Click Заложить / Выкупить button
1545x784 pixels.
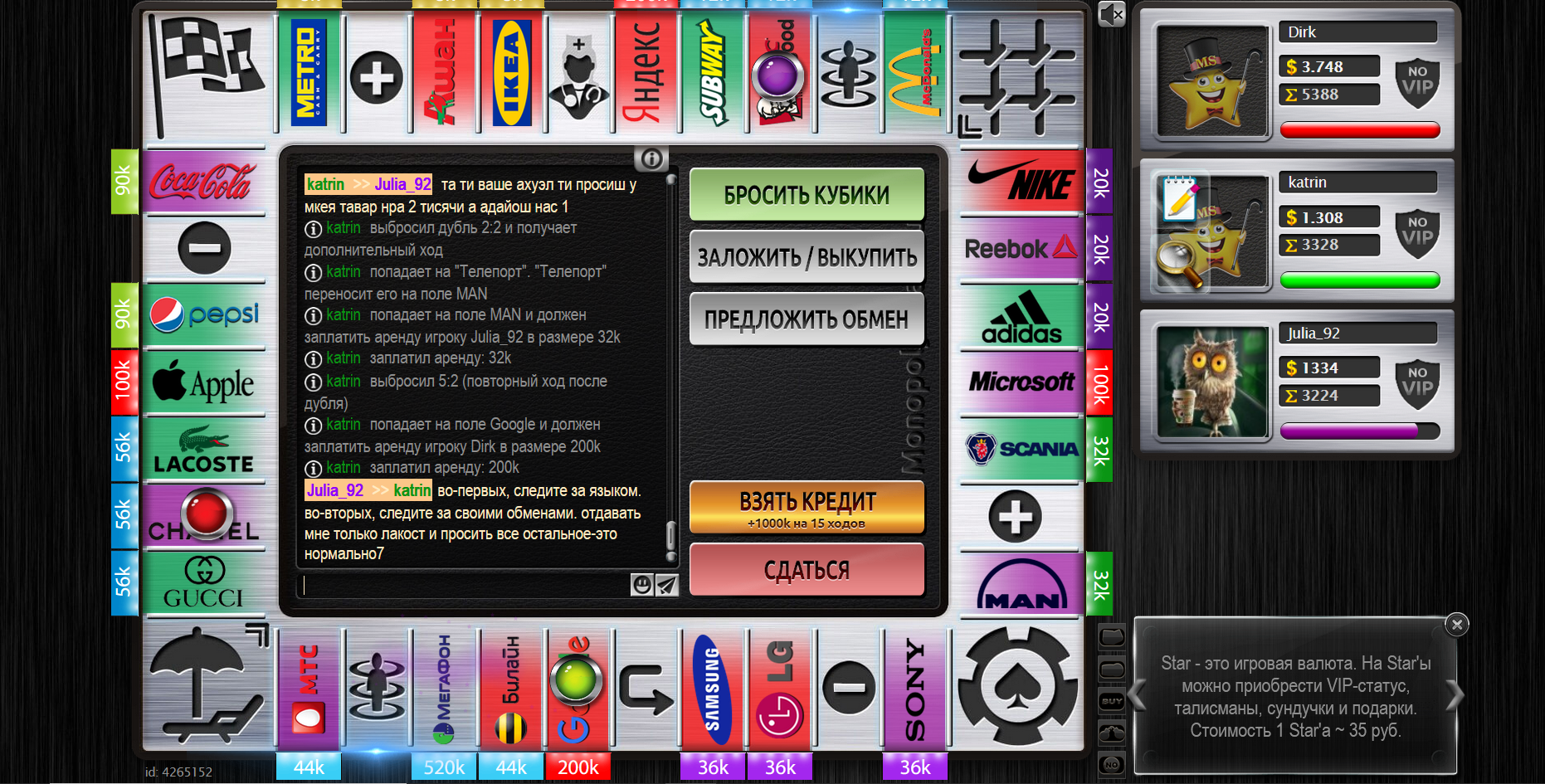point(807,257)
